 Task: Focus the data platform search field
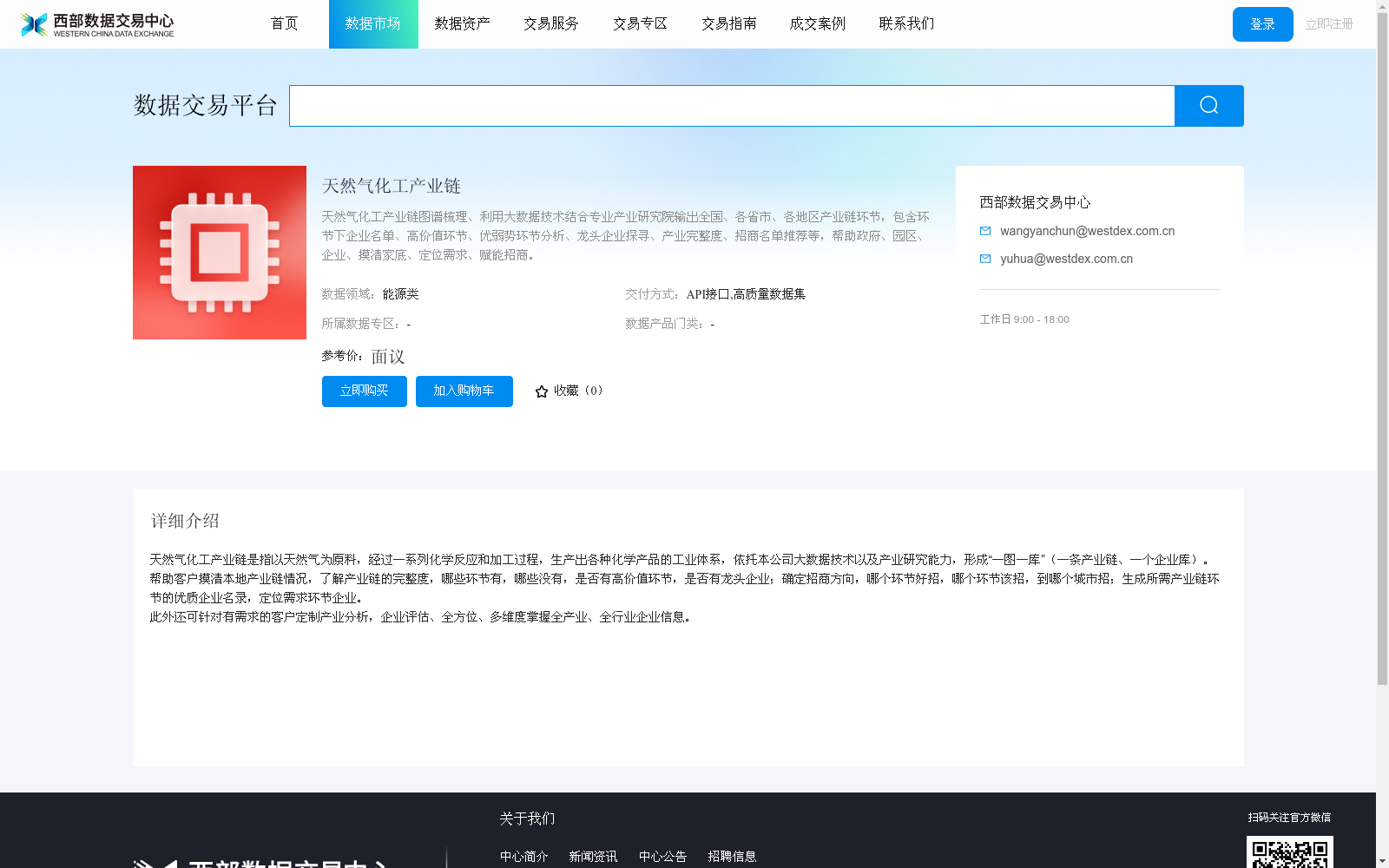[x=732, y=106]
